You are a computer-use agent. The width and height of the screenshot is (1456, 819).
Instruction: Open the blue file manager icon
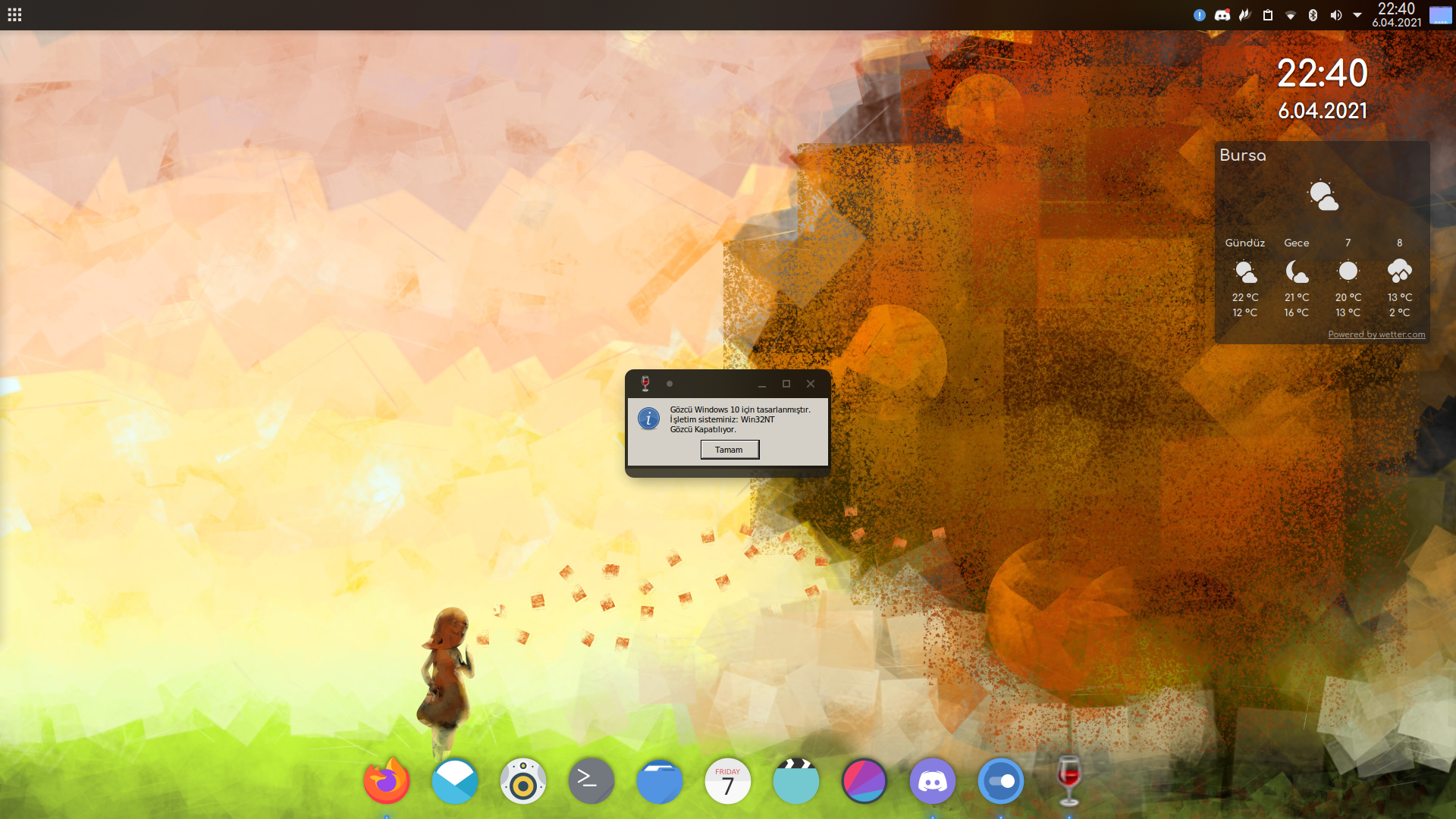click(660, 781)
